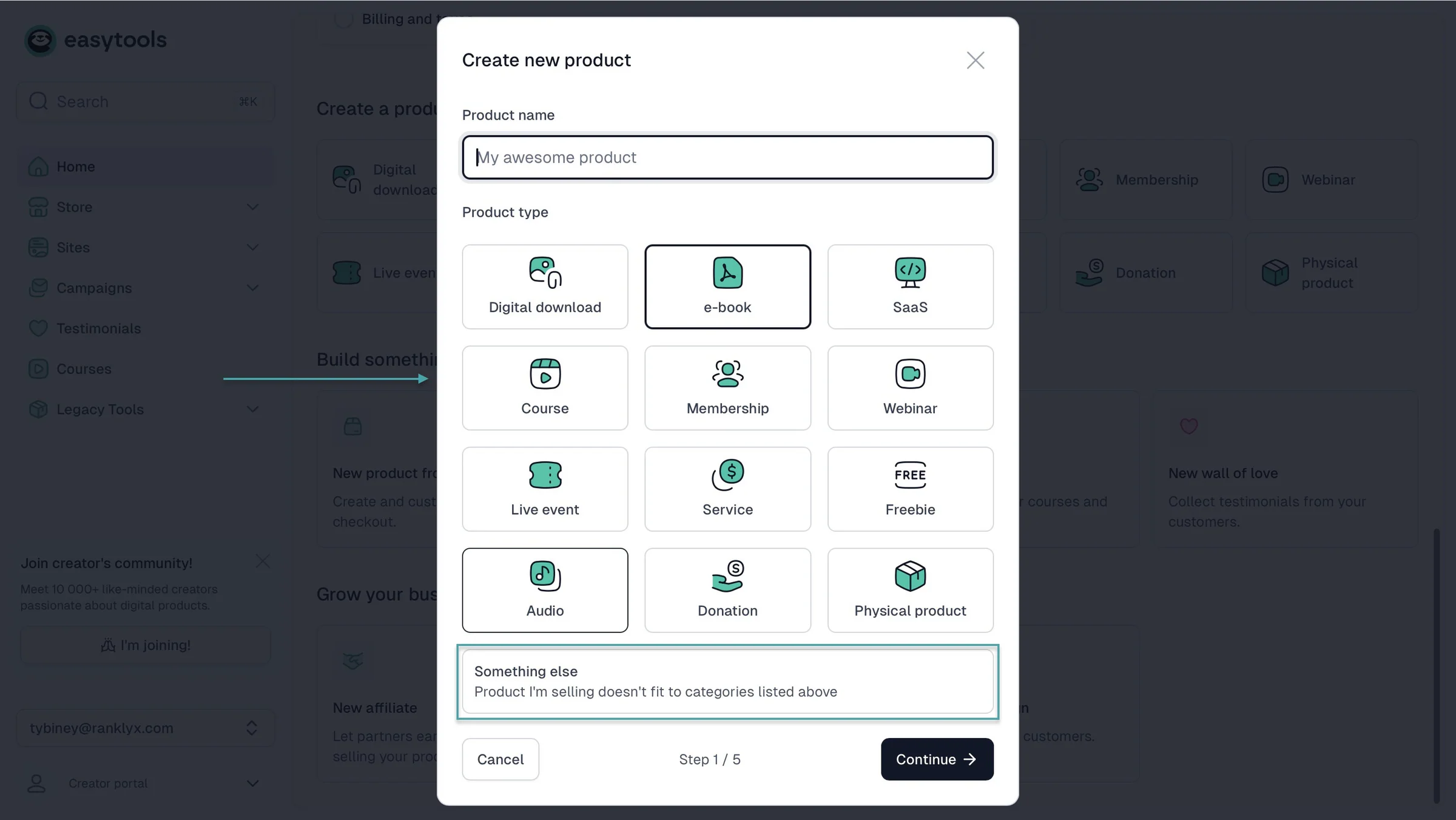Click Donation card on background page
This screenshot has width=1456, height=820.
1145,273
